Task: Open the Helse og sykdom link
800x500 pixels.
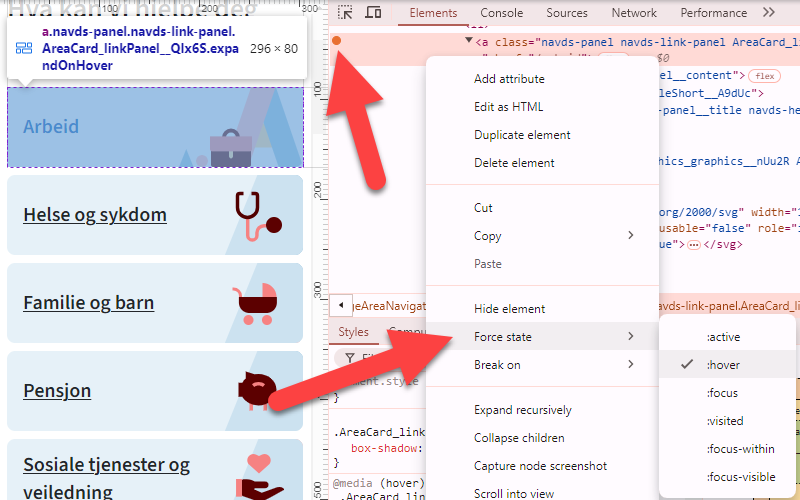Action: [95, 215]
